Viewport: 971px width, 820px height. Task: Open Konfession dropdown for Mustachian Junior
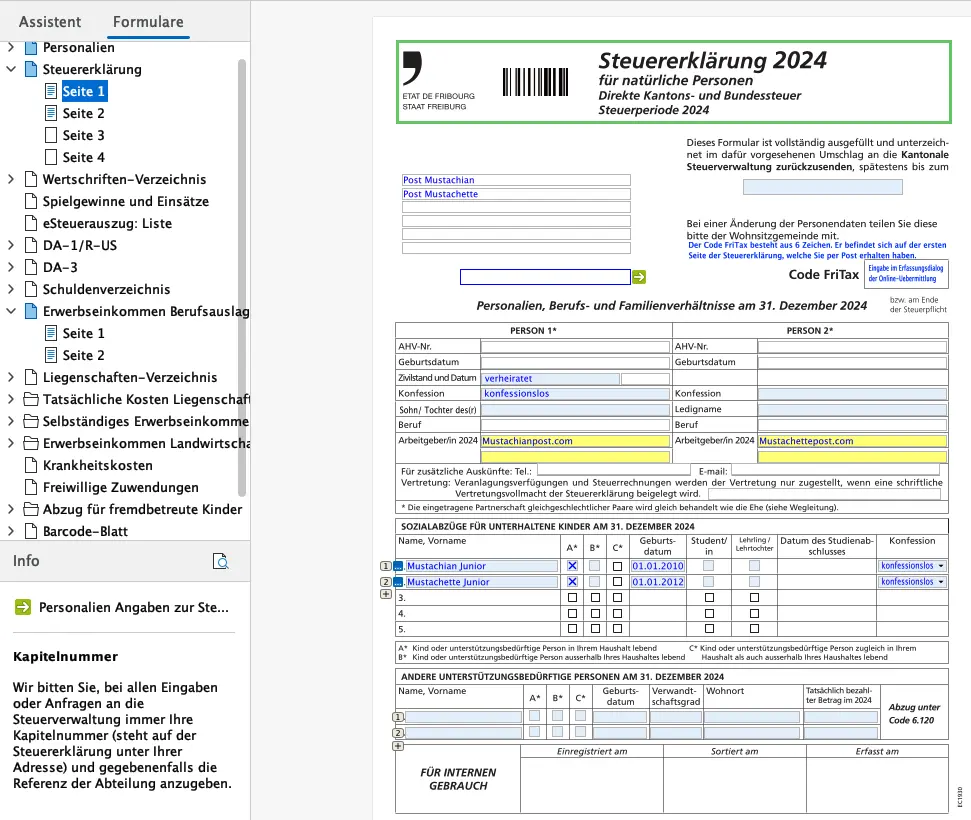[x=940, y=566]
